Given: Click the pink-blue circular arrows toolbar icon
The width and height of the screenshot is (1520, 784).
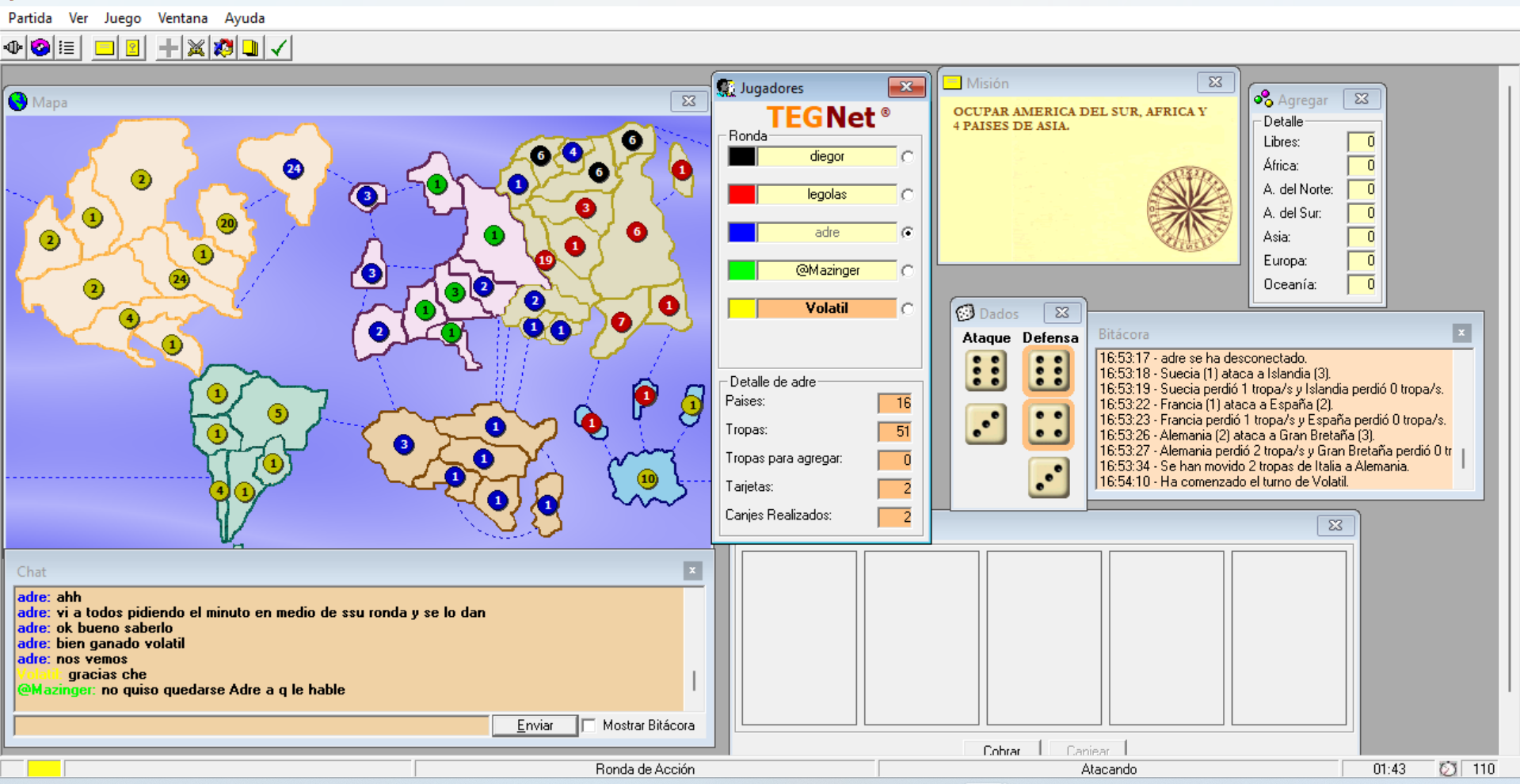Looking at the screenshot, I should [40, 48].
